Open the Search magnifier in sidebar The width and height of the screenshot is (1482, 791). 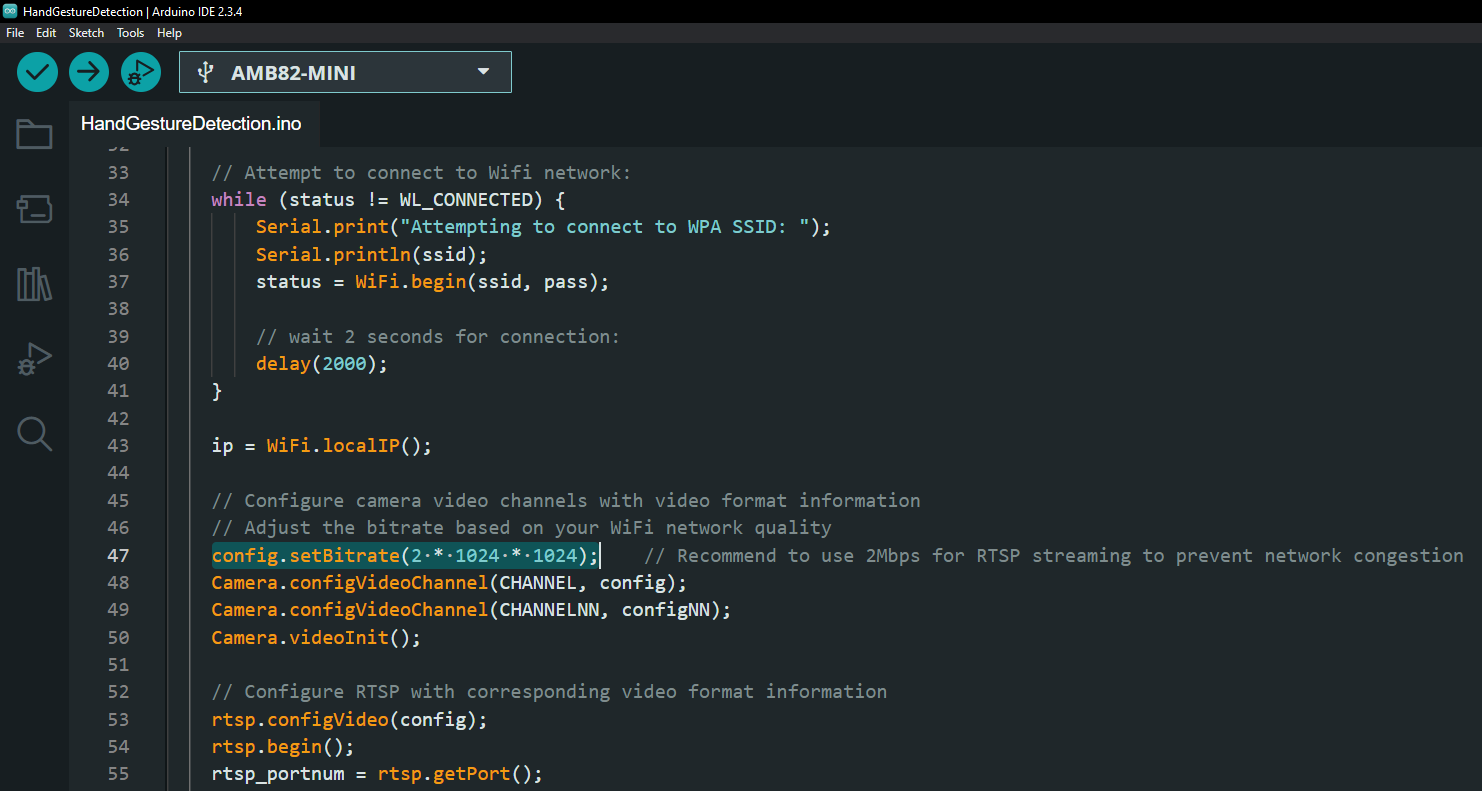point(34,434)
